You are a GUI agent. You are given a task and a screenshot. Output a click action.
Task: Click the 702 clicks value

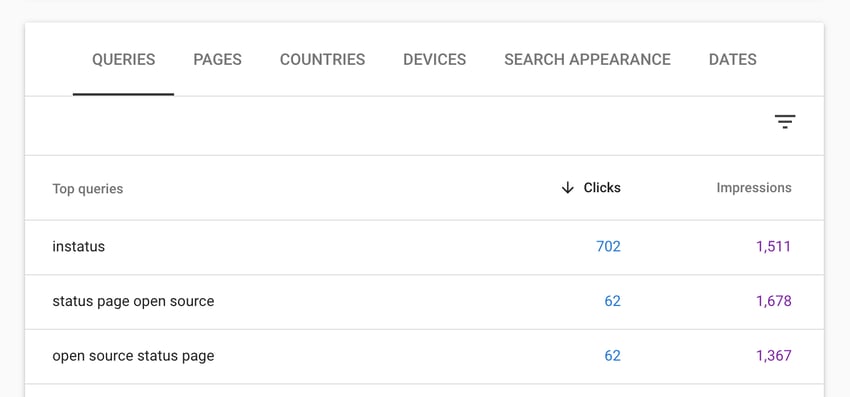608,247
